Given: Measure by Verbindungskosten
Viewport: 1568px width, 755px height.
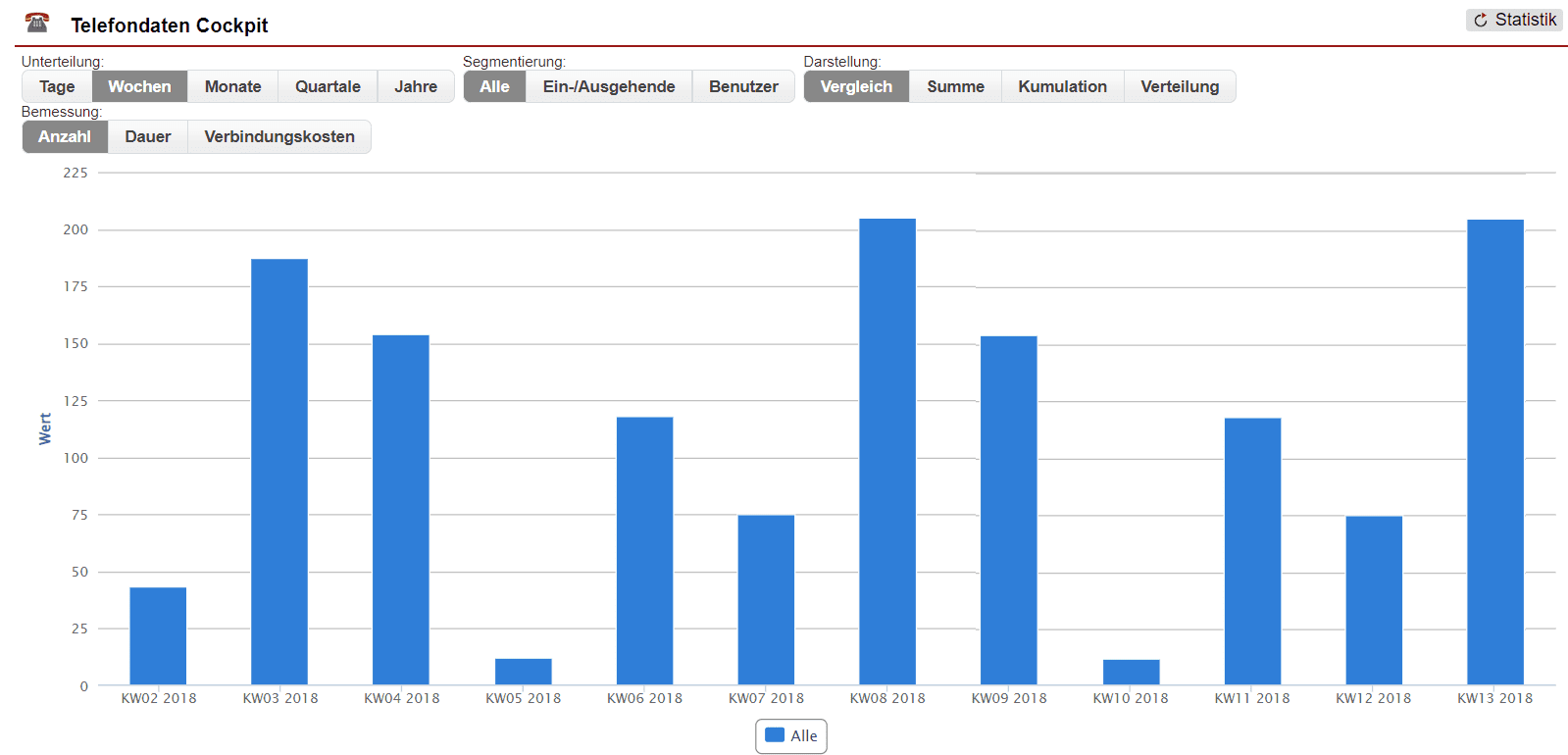Looking at the screenshot, I should [279, 136].
